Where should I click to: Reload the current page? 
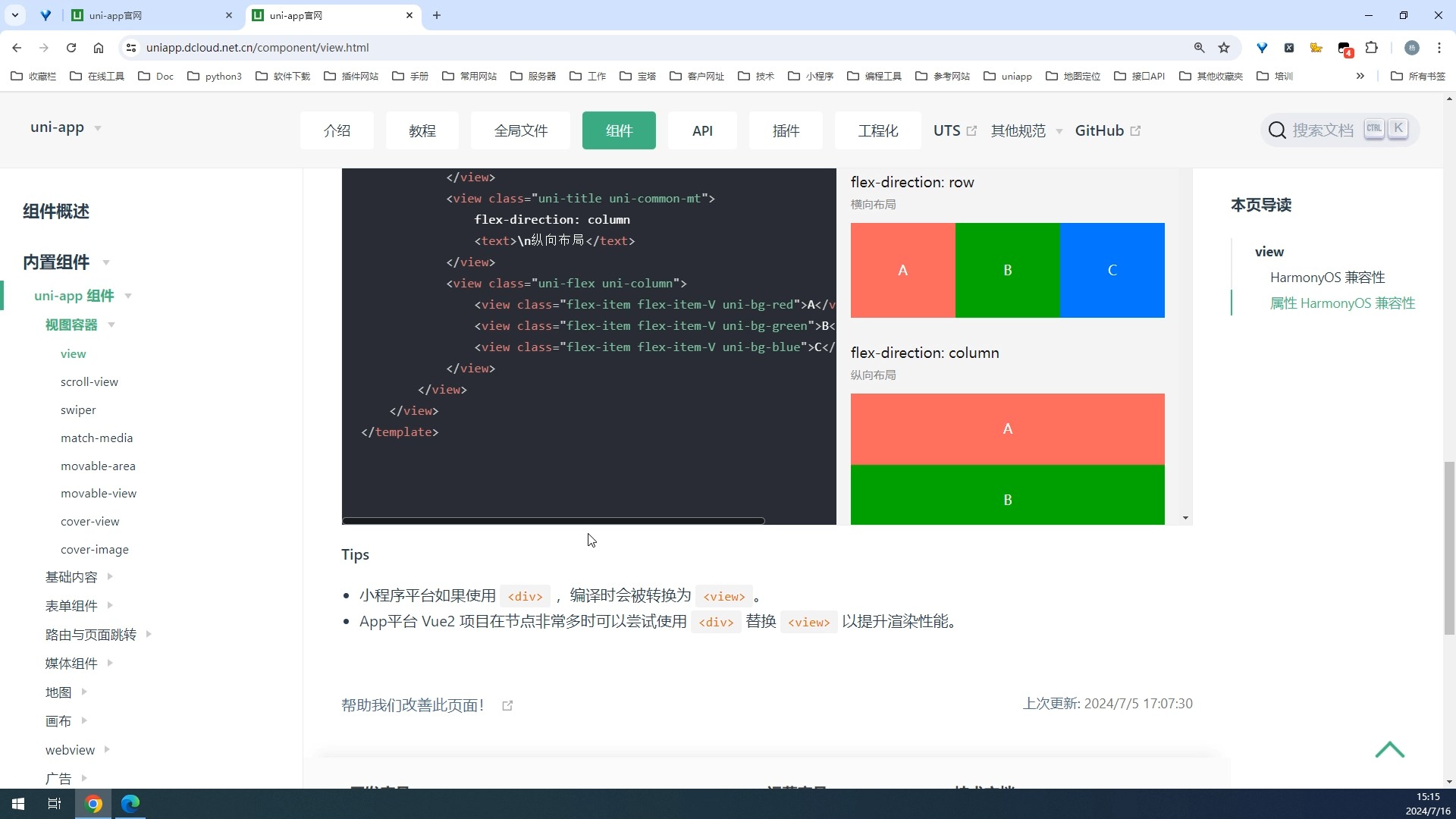(x=71, y=48)
